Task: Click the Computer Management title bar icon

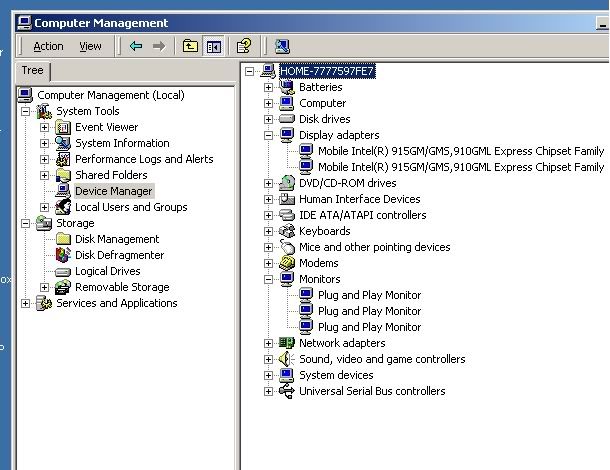Action: click(x=24, y=23)
